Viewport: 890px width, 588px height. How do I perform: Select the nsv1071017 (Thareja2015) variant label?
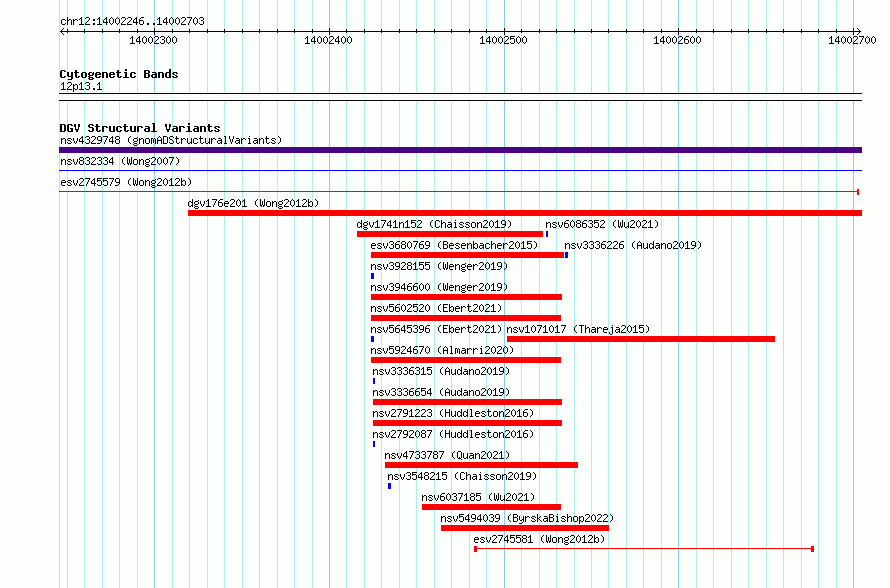(578, 329)
